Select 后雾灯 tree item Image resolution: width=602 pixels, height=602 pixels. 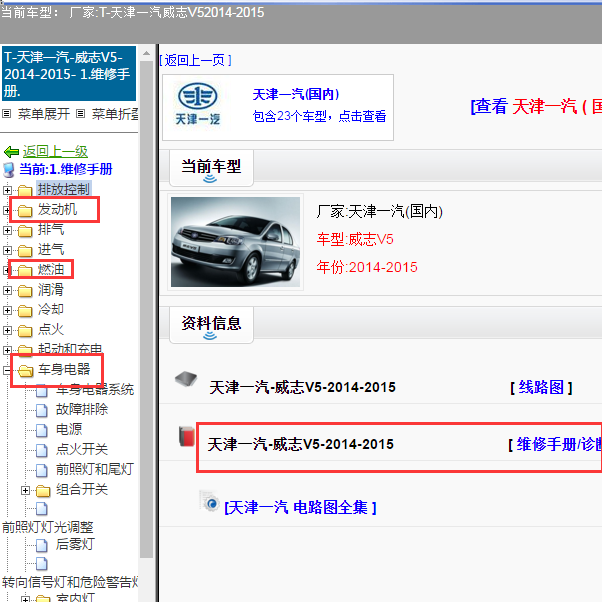pos(75,545)
